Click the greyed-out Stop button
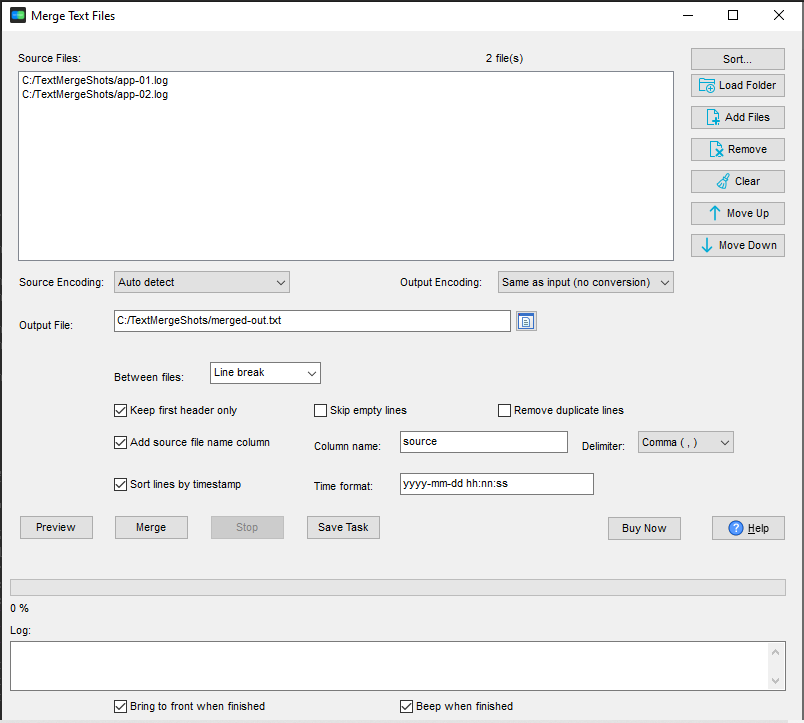The height and width of the screenshot is (723, 804). [247, 527]
